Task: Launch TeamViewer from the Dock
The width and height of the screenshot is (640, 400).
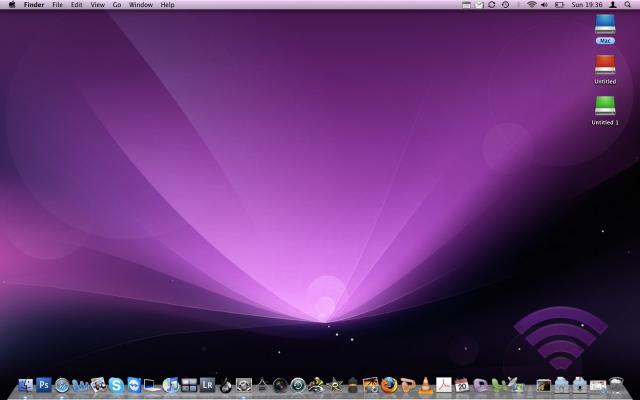Action: 134,385
